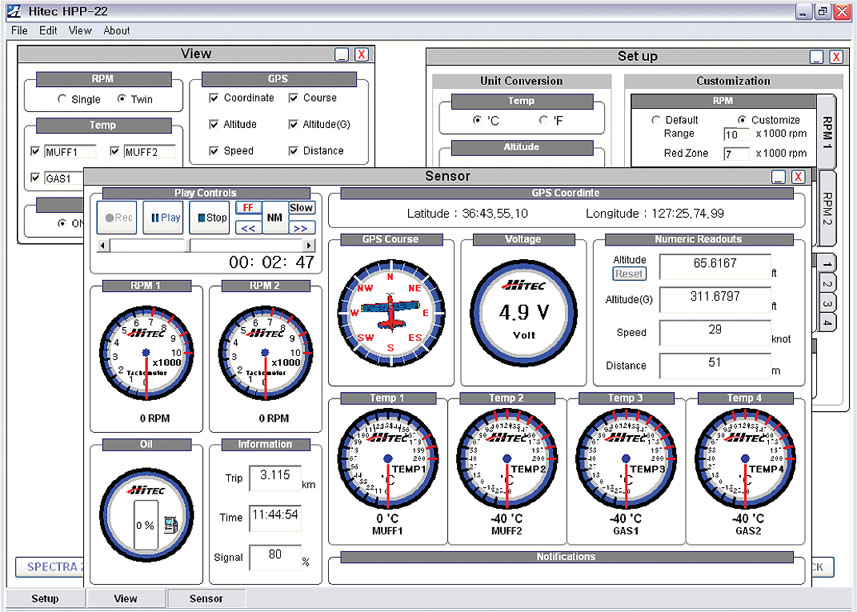Select Fahrenheit temperature unit in Set up
Screen dimensions: 857x612
(x=543, y=120)
